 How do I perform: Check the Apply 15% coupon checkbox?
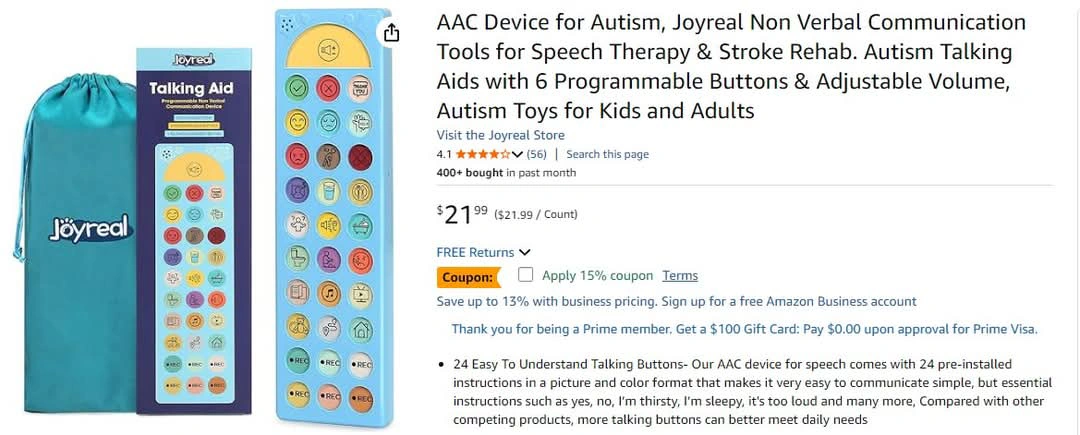point(526,275)
